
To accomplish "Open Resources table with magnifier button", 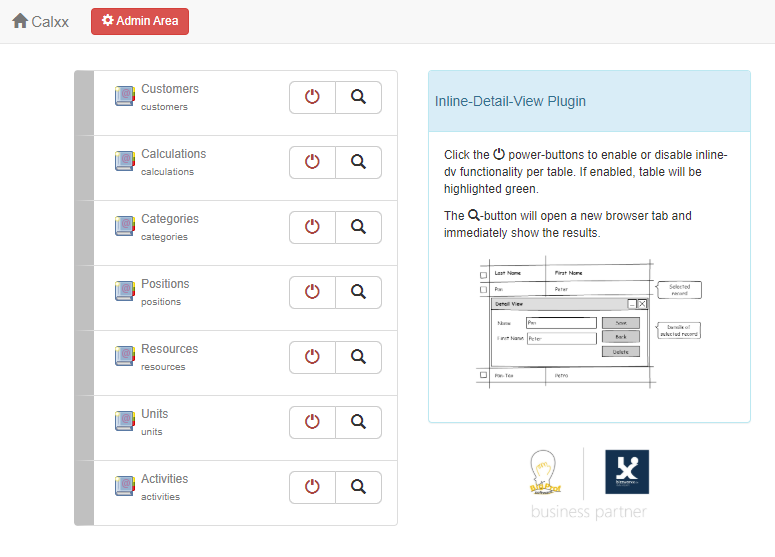I will [358, 357].
